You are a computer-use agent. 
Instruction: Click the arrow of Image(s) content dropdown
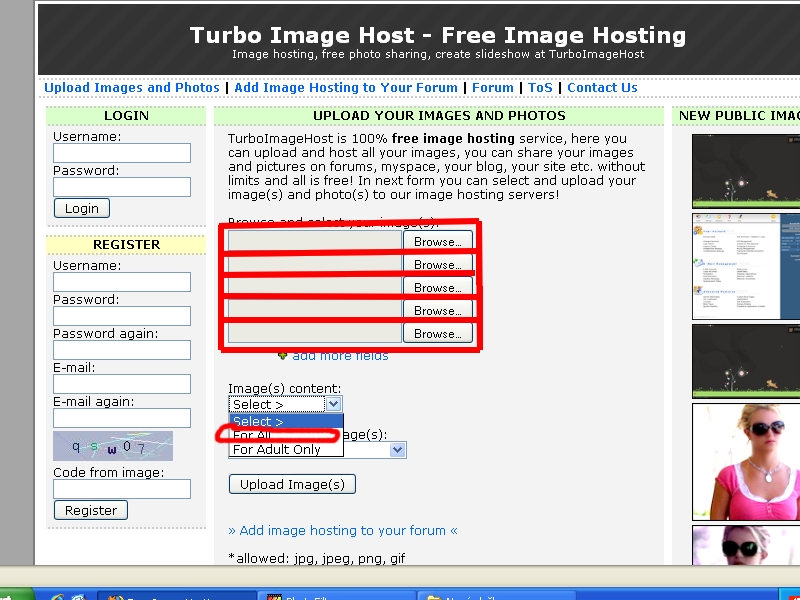tap(333, 404)
